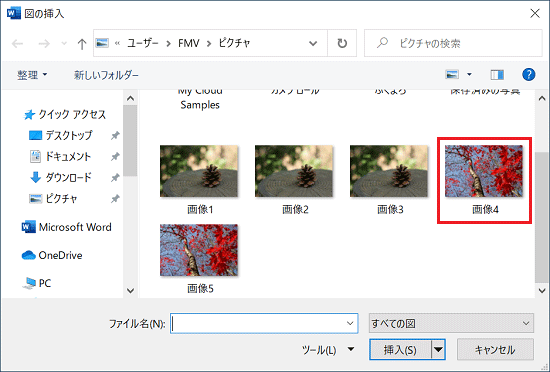Image resolution: width=550 pixels, height=372 pixels.
Task: Click the ピクチャ breadcrumb segment
Action: (x=234, y=43)
